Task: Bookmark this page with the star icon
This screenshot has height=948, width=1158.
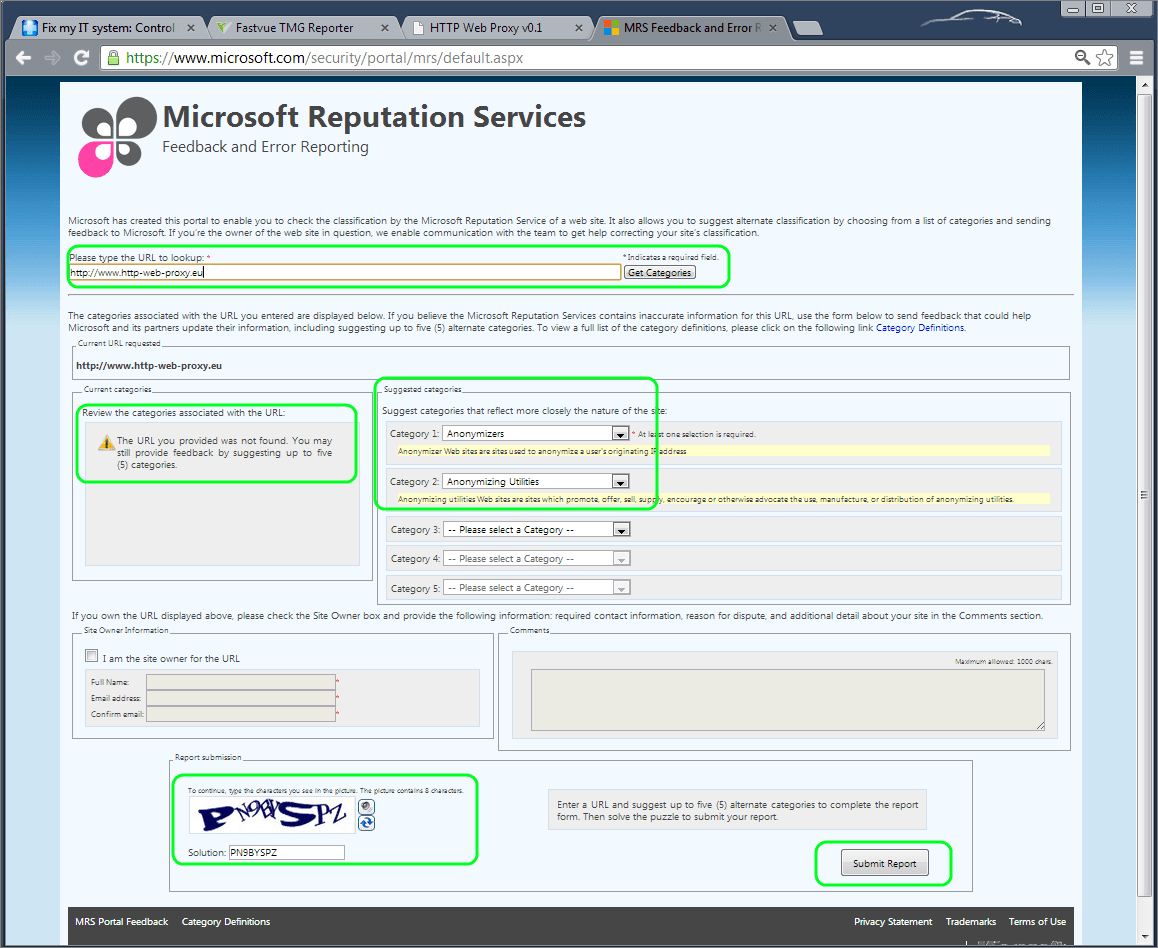Action: click(x=1105, y=58)
